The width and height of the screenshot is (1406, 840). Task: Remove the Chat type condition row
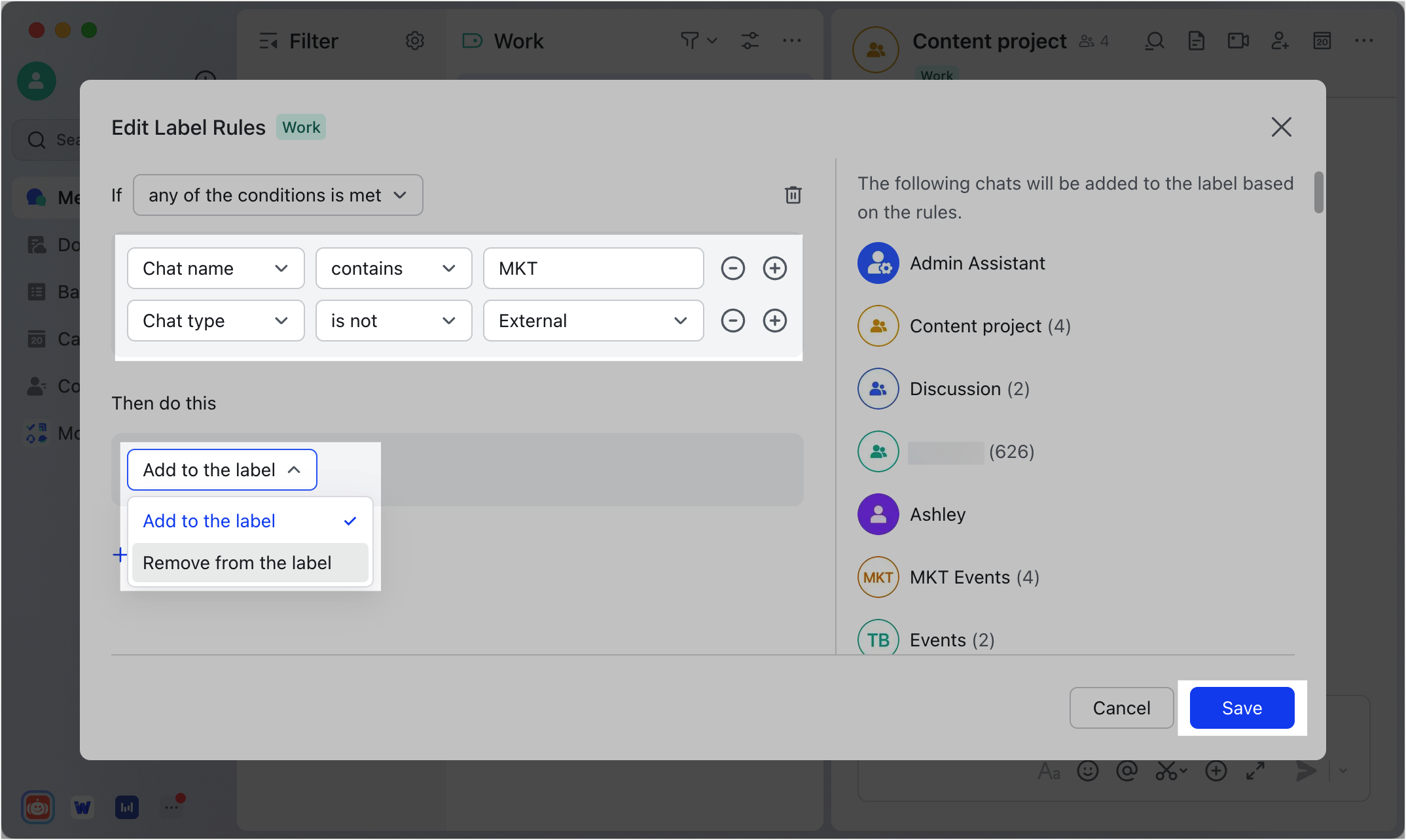[732, 321]
